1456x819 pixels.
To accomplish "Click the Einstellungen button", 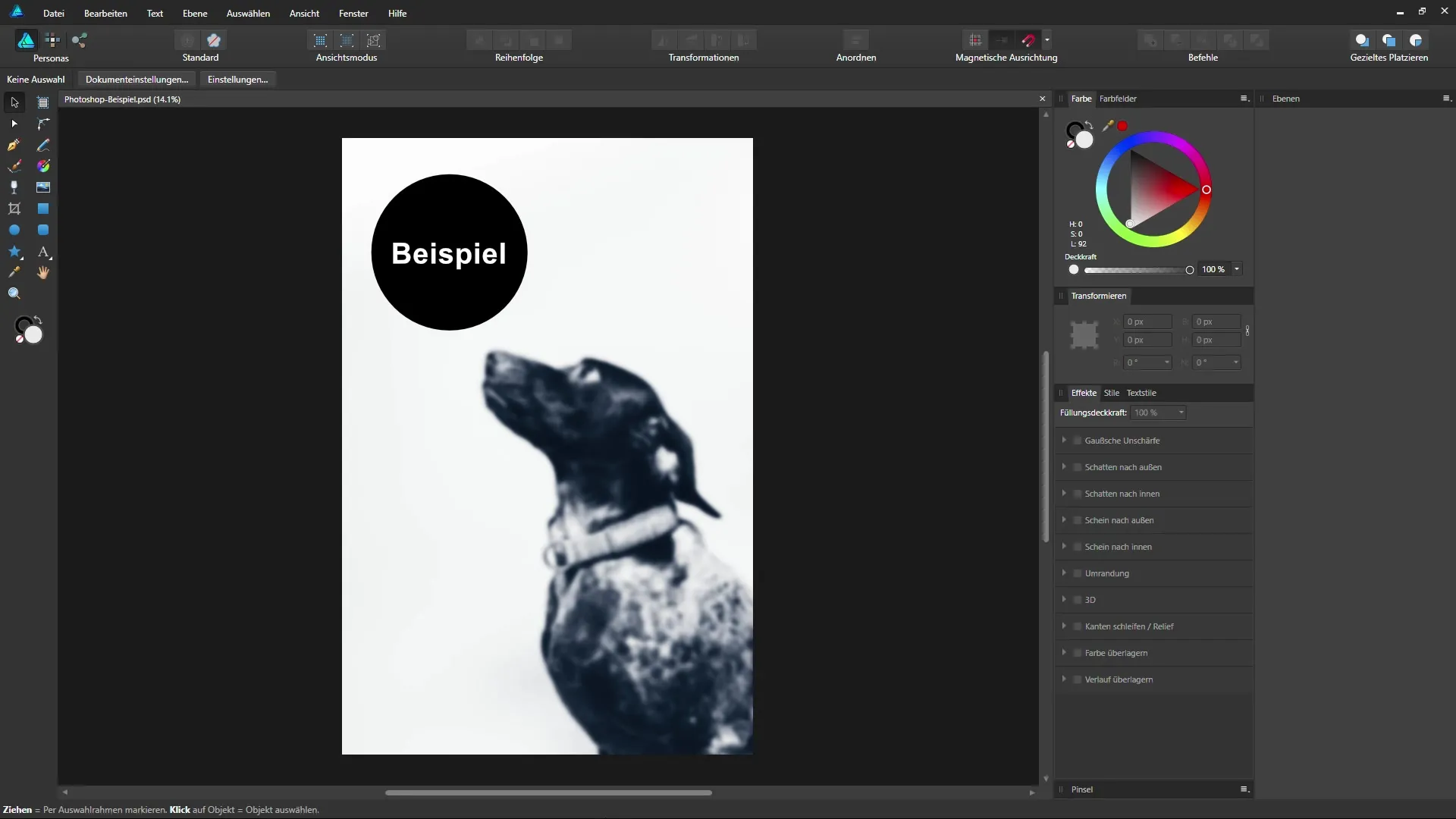I will pos(237,79).
